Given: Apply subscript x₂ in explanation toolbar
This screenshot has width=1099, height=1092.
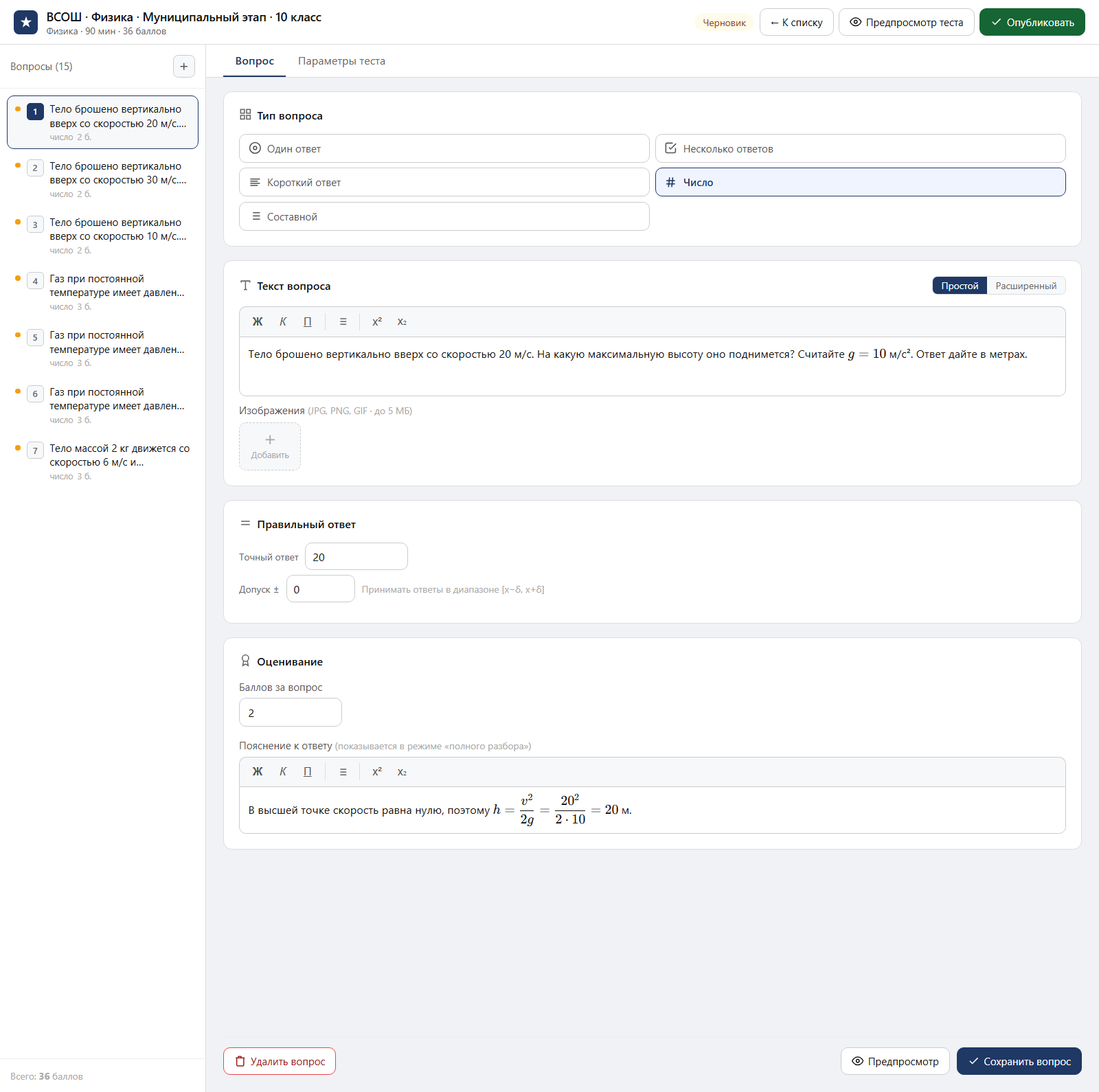Looking at the screenshot, I should point(402,772).
